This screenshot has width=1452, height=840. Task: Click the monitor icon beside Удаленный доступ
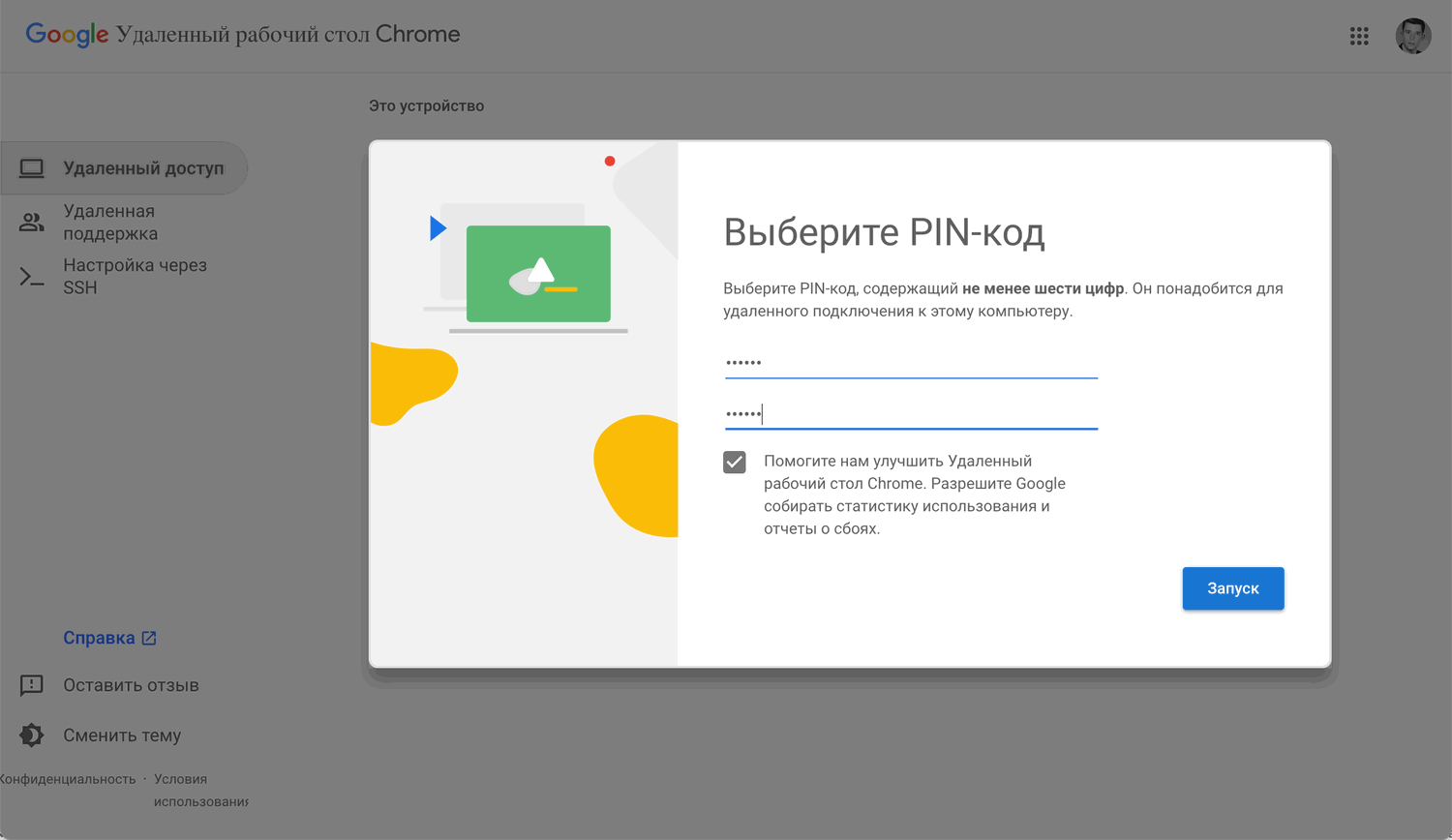pyautogui.click(x=33, y=166)
